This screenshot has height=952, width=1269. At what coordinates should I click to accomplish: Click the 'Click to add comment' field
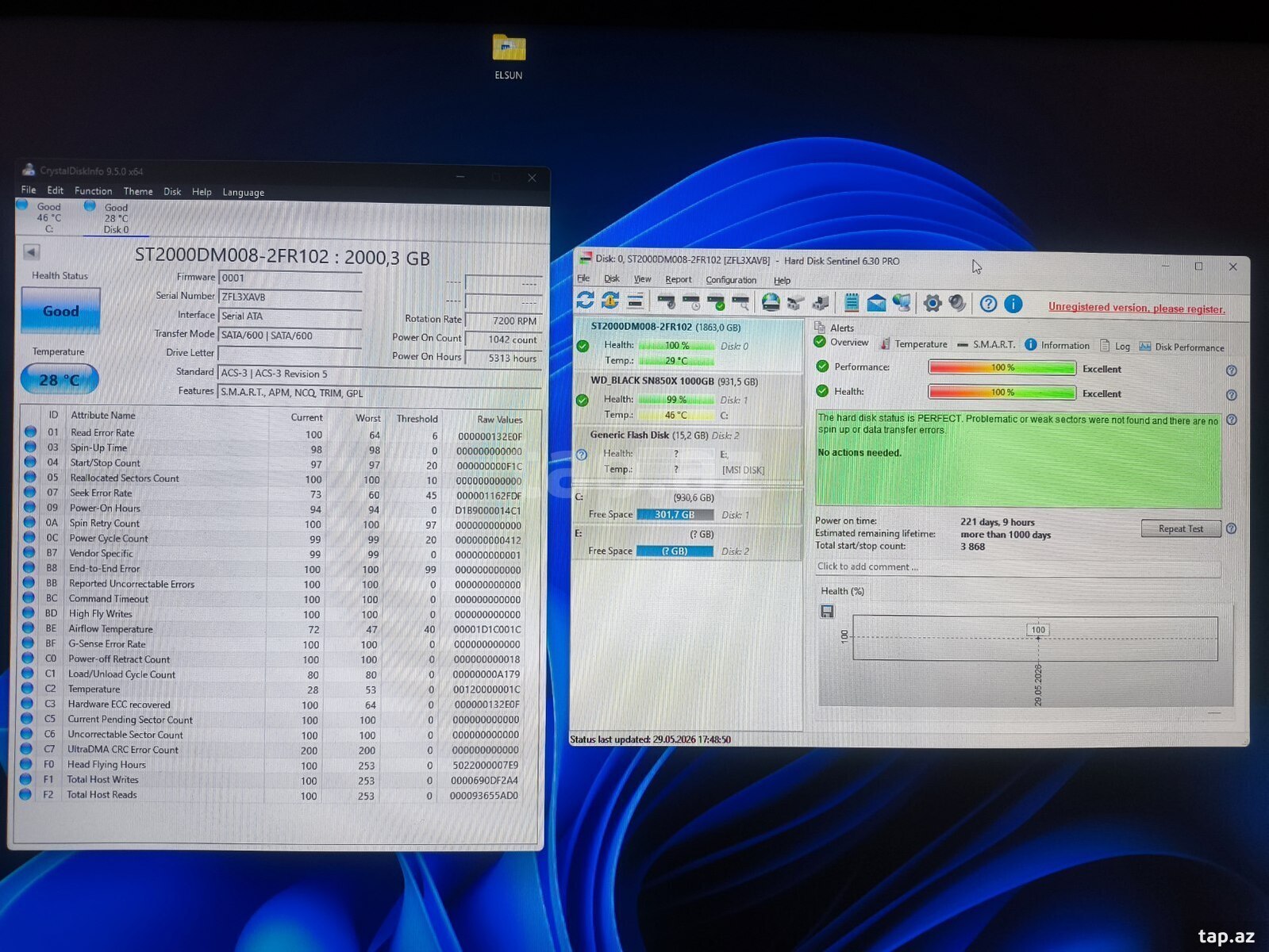pos(1018,567)
